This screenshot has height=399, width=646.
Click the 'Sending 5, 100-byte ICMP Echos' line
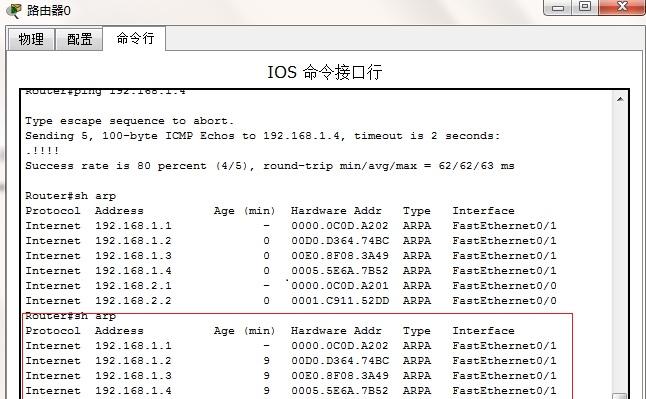coord(262,136)
